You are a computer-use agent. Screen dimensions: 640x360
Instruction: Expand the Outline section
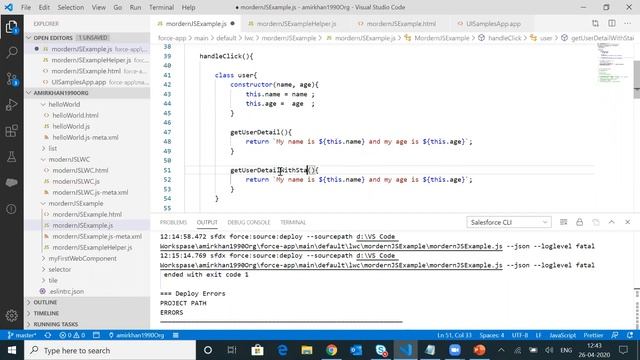tap(87, 302)
